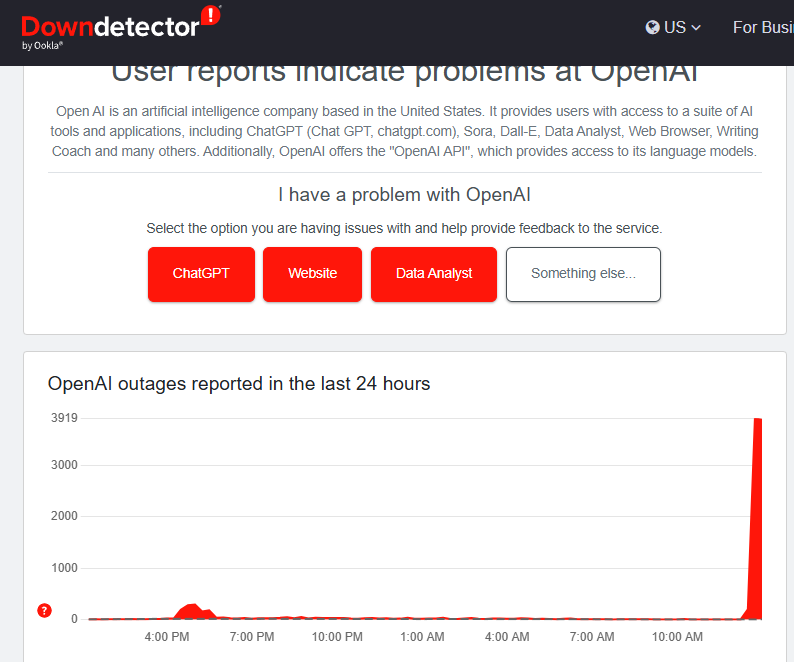Image resolution: width=794 pixels, height=662 pixels.
Task: Click the 3919 y-axis label
Action: click(x=64, y=418)
